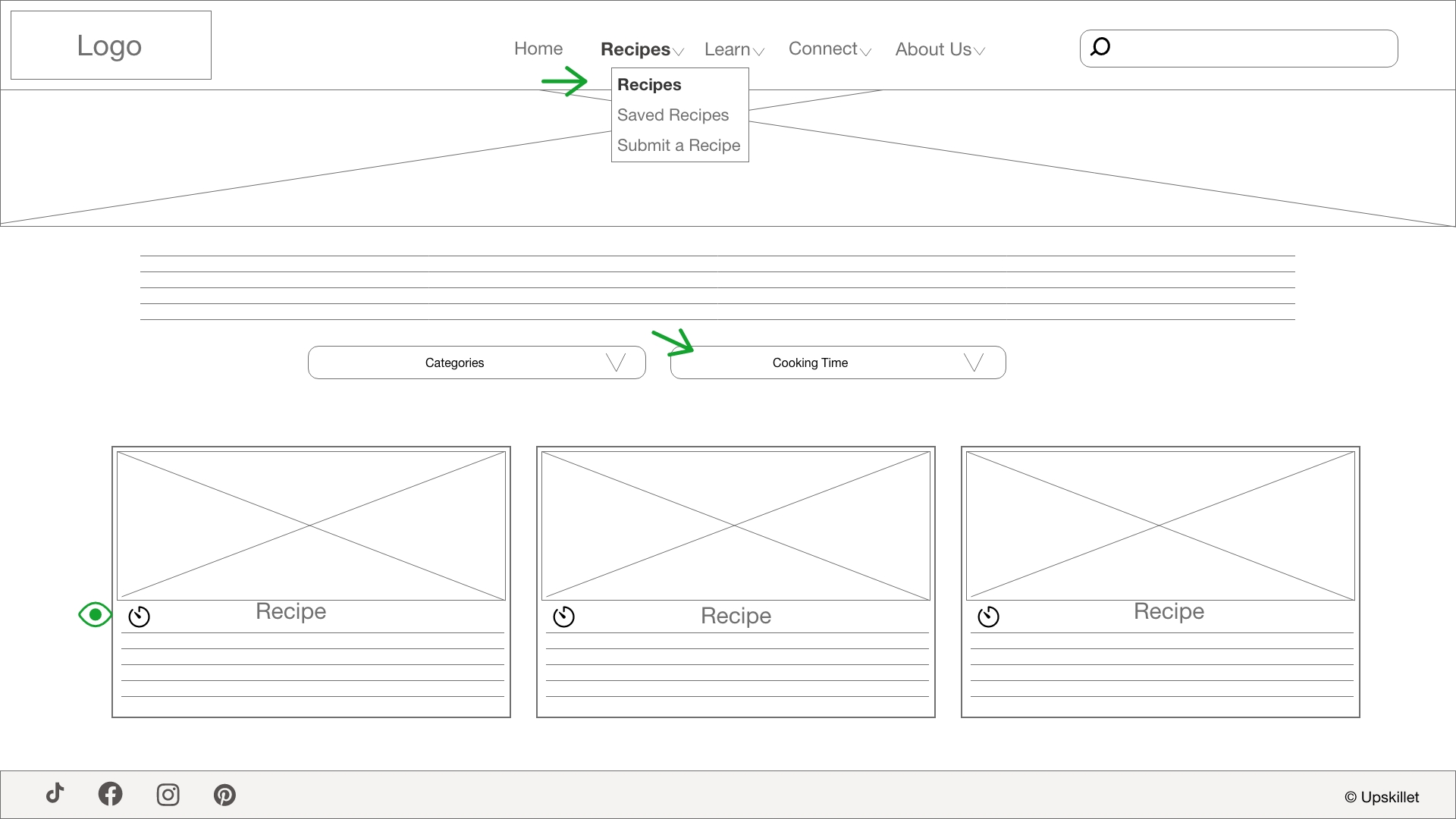Open the Instagram icon

click(x=168, y=794)
